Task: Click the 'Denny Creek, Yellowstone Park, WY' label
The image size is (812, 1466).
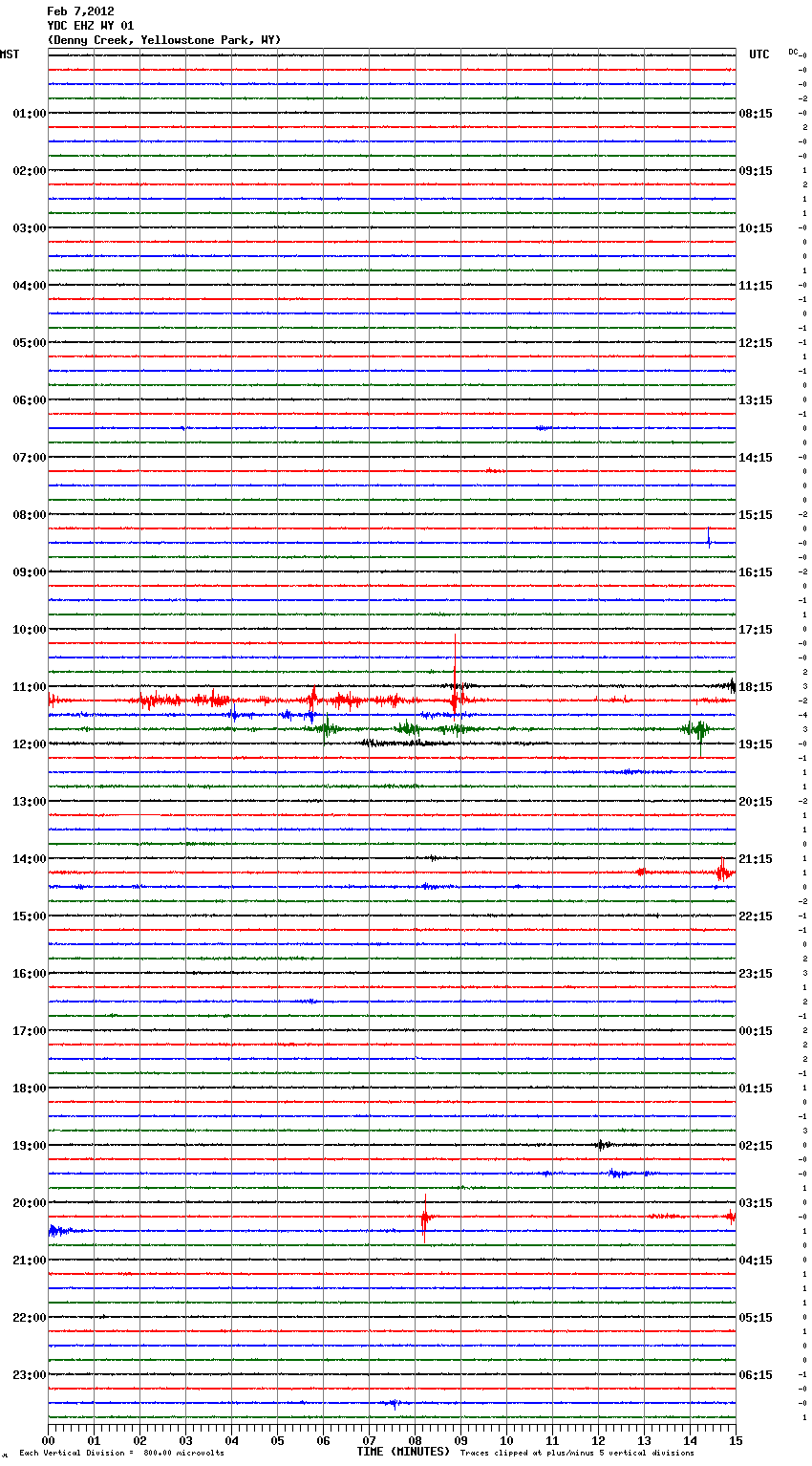Action: 164,40
